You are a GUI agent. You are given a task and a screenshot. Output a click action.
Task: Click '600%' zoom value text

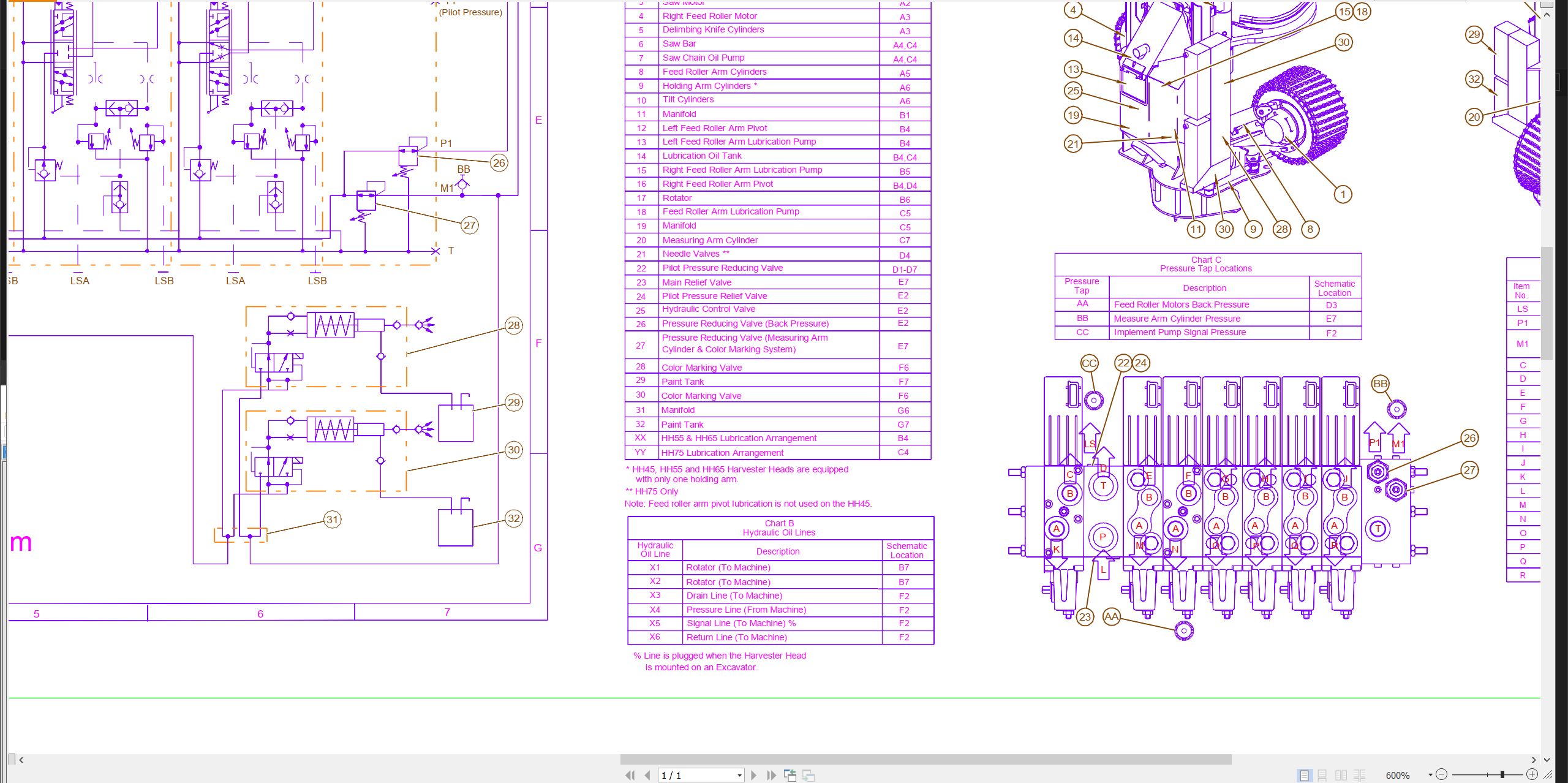pyautogui.click(x=1398, y=776)
